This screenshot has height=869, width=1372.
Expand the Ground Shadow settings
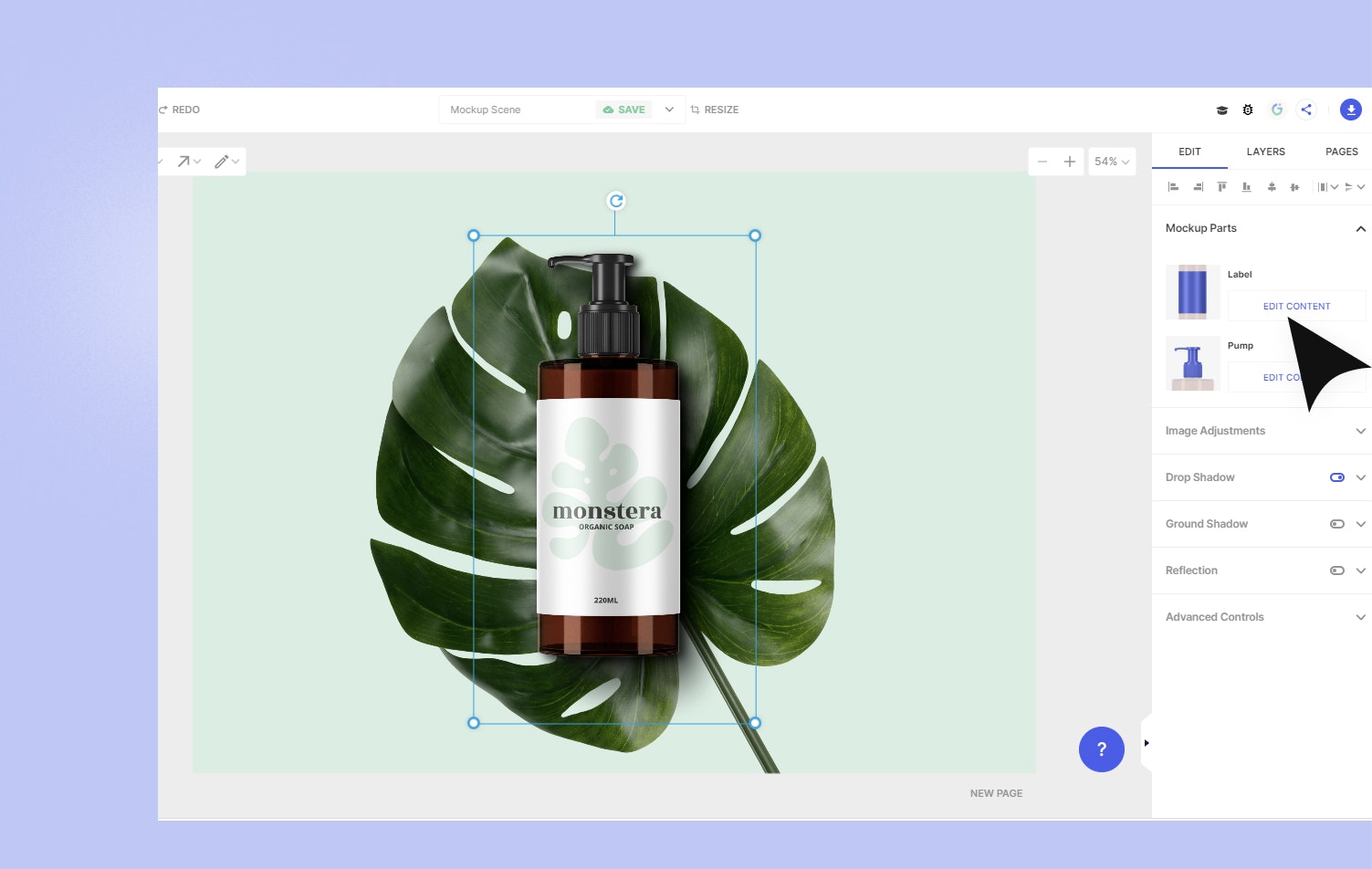pyautogui.click(x=1360, y=524)
